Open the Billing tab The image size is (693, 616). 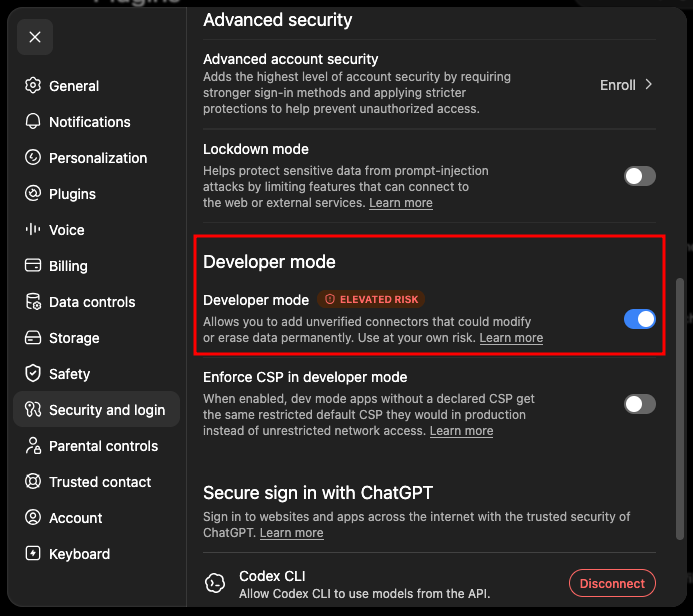[96, 266]
